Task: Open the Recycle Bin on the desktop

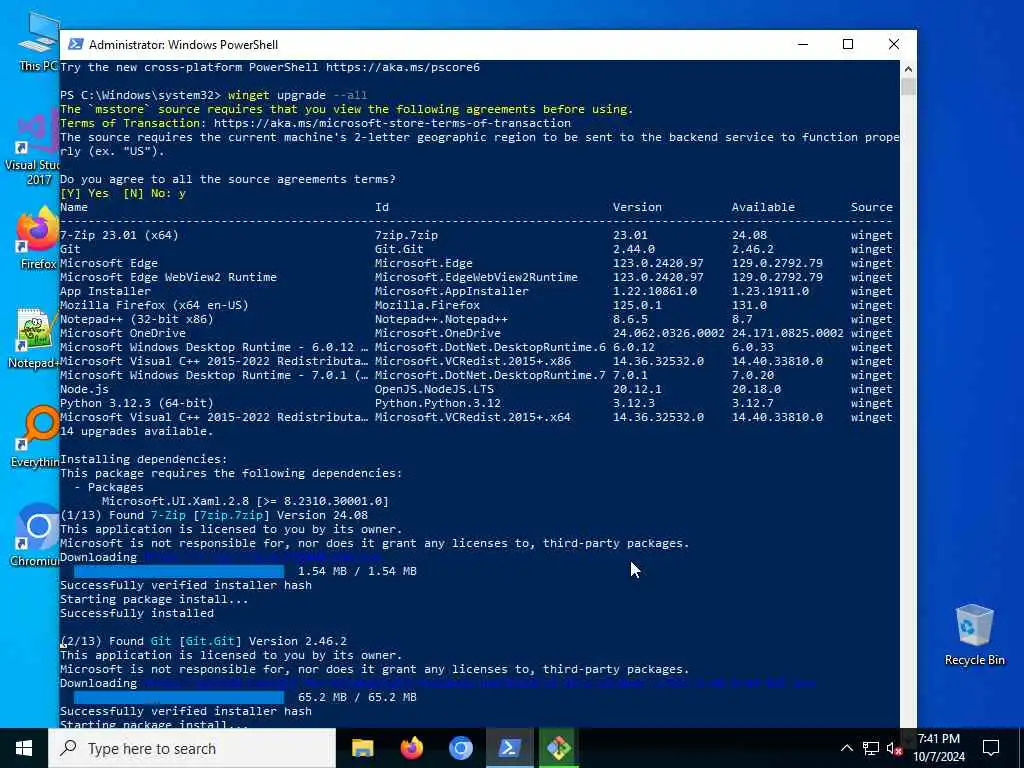Action: (974, 635)
